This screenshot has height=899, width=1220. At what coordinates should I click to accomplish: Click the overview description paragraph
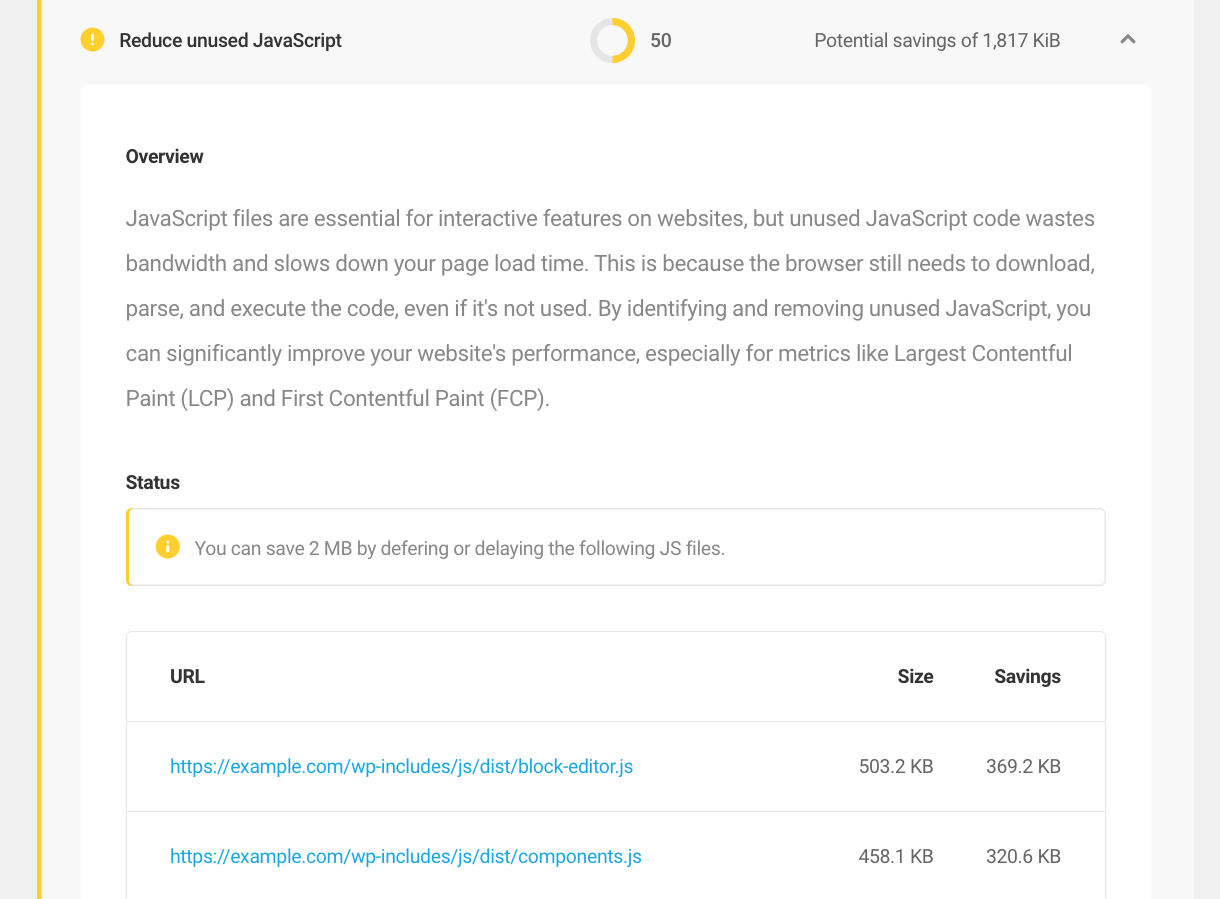click(610, 308)
